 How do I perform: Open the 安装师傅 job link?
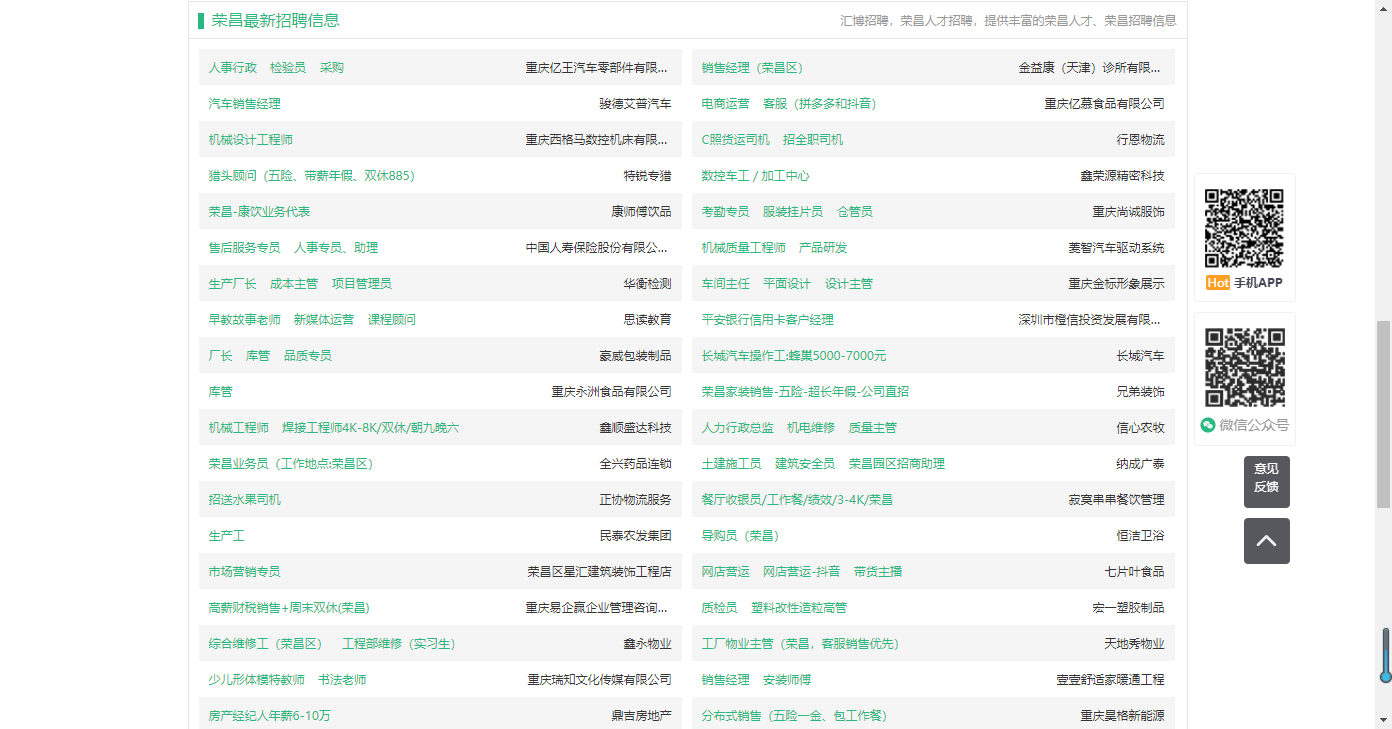787,680
